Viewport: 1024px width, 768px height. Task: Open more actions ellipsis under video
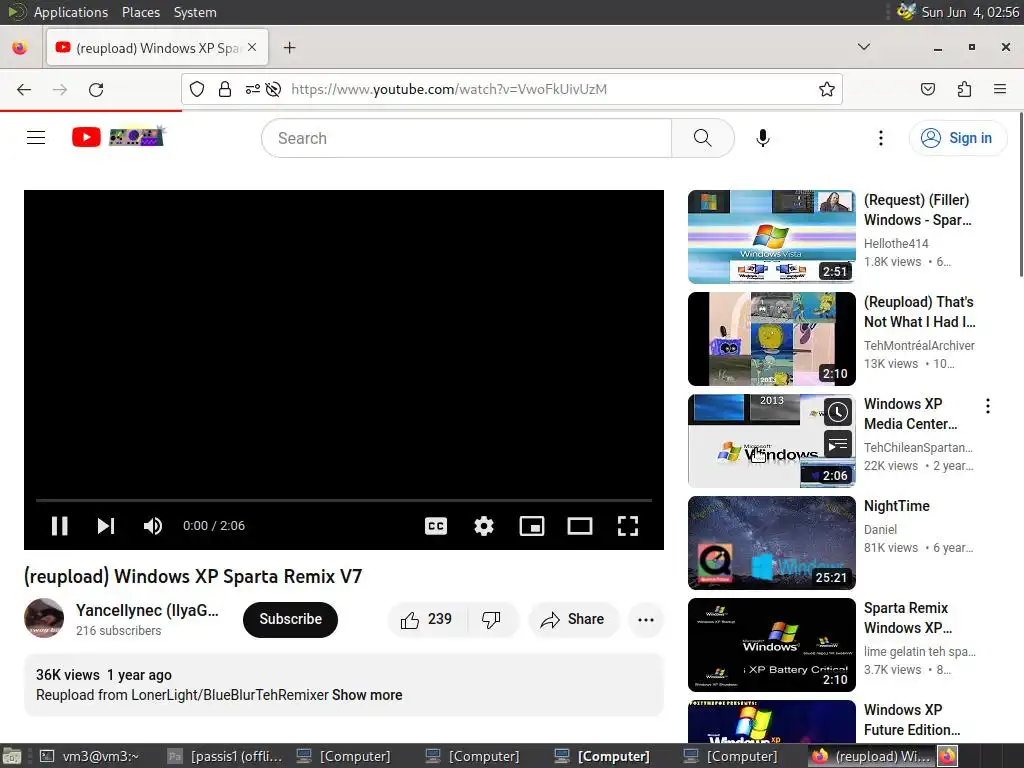coord(646,619)
